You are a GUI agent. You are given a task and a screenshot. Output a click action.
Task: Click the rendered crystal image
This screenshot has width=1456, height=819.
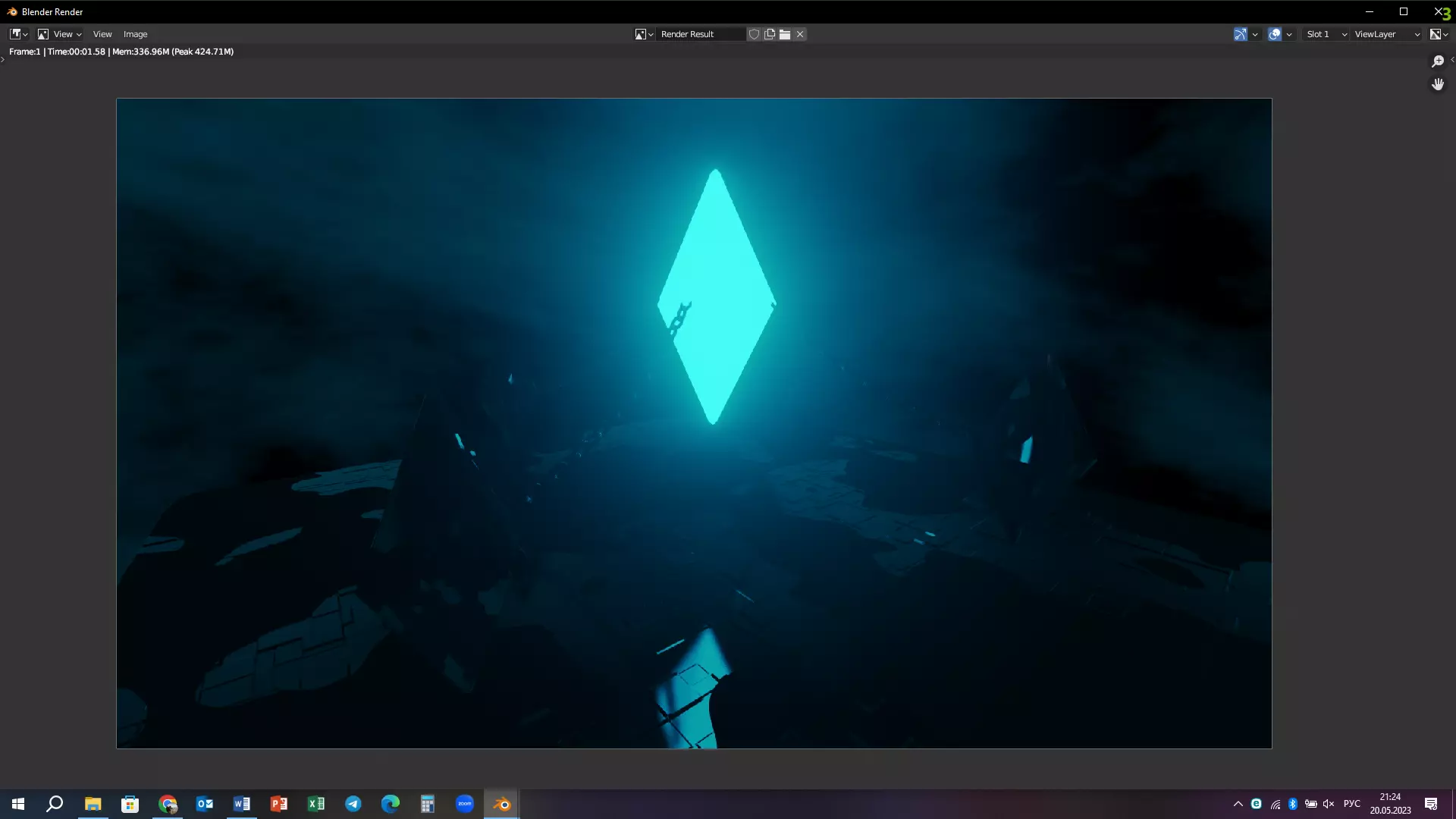(694, 423)
